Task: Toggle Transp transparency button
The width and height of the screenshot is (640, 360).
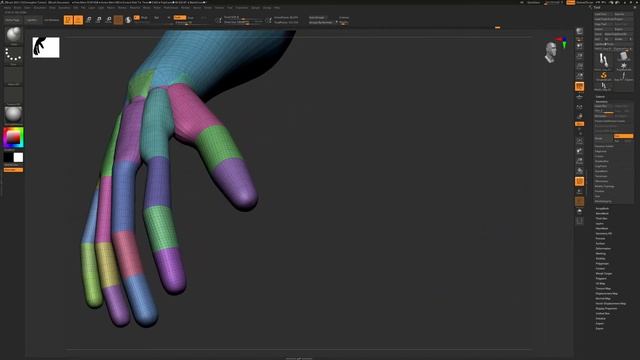Action: click(580, 191)
